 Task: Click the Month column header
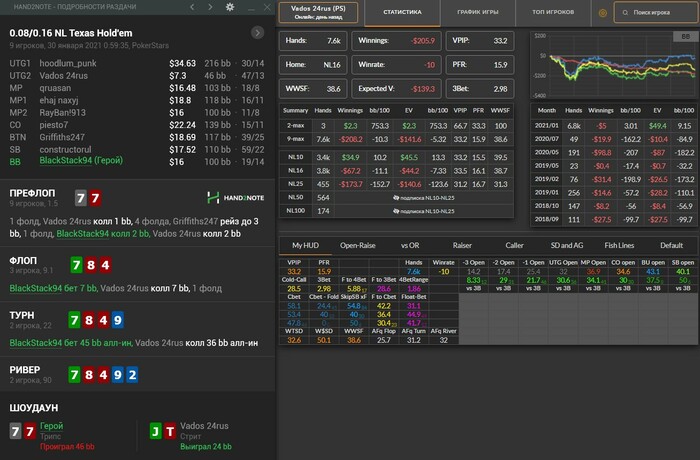(x=546, y=110)
